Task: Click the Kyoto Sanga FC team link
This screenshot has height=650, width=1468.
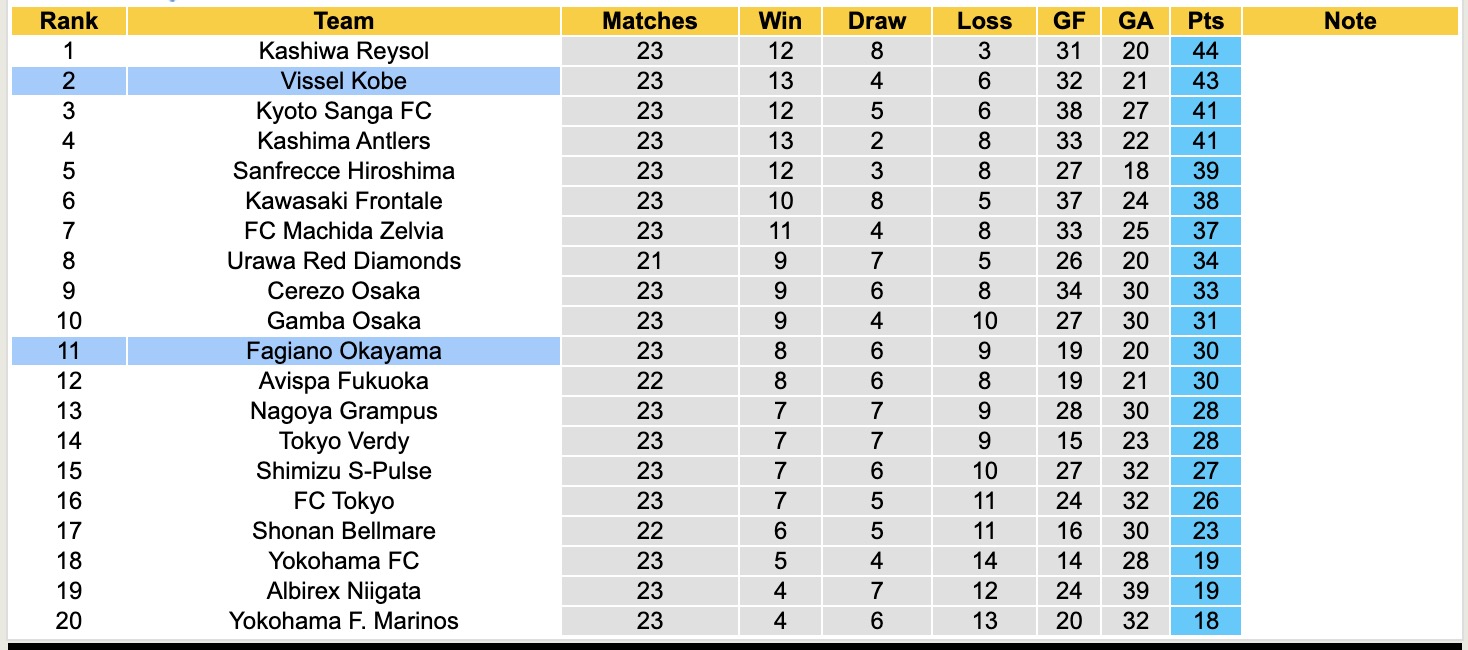Action: pos(343,111)
